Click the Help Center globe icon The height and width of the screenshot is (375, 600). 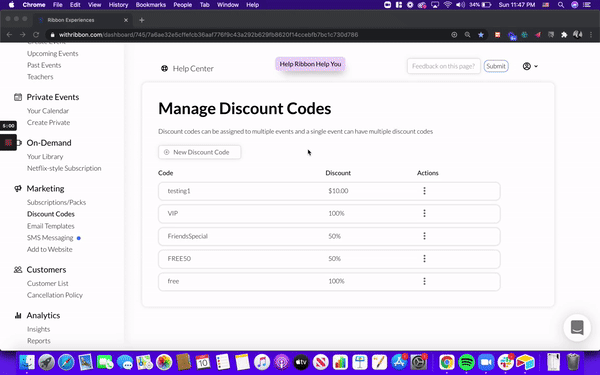point(164,68)
